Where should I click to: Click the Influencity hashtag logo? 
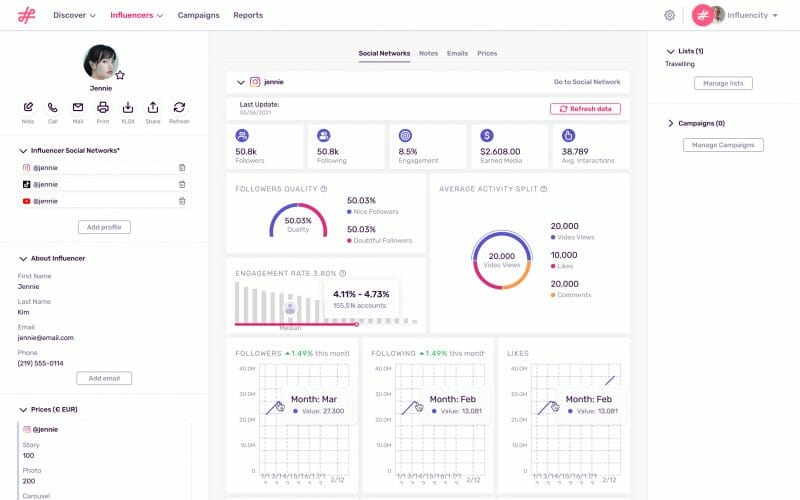tap(27, 15)
